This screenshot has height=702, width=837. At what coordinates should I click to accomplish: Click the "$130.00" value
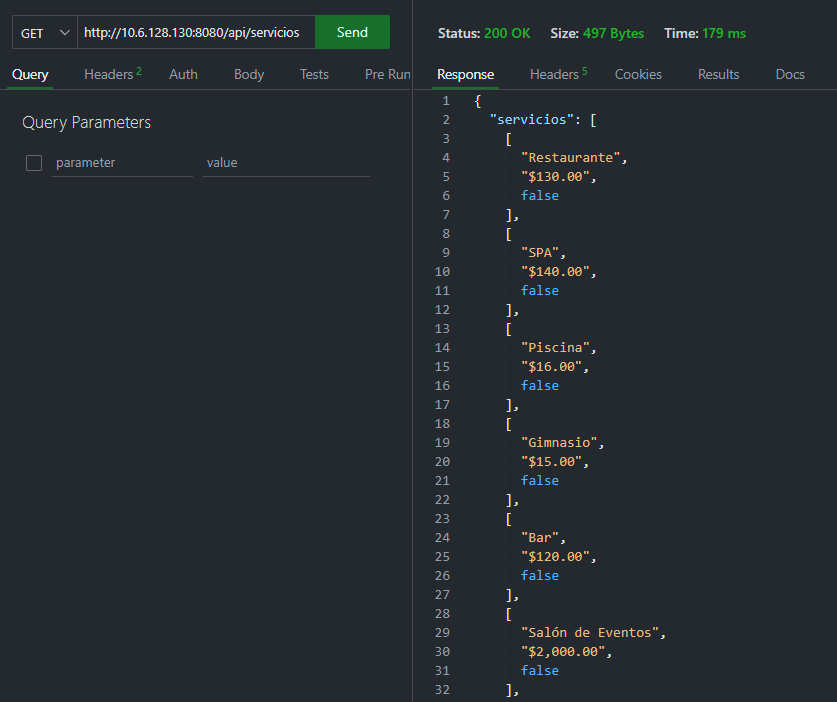pyautogui.click(x=555, y=177)
